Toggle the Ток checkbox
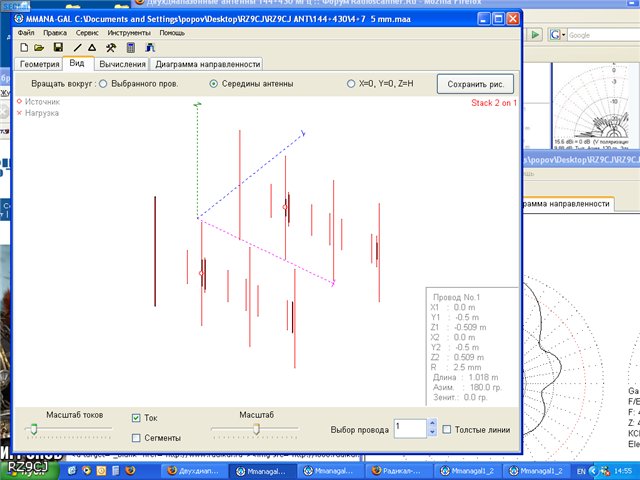Screen dimensions: 640x480 click(136, 418)
